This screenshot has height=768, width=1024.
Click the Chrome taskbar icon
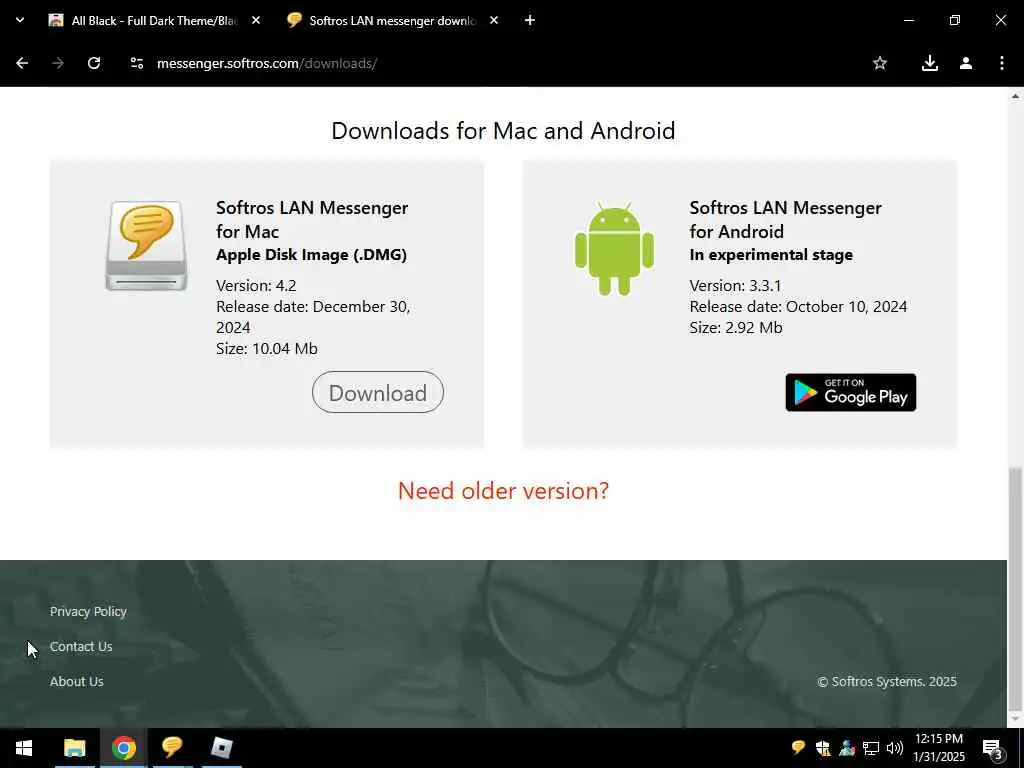[x=123, y=748]
